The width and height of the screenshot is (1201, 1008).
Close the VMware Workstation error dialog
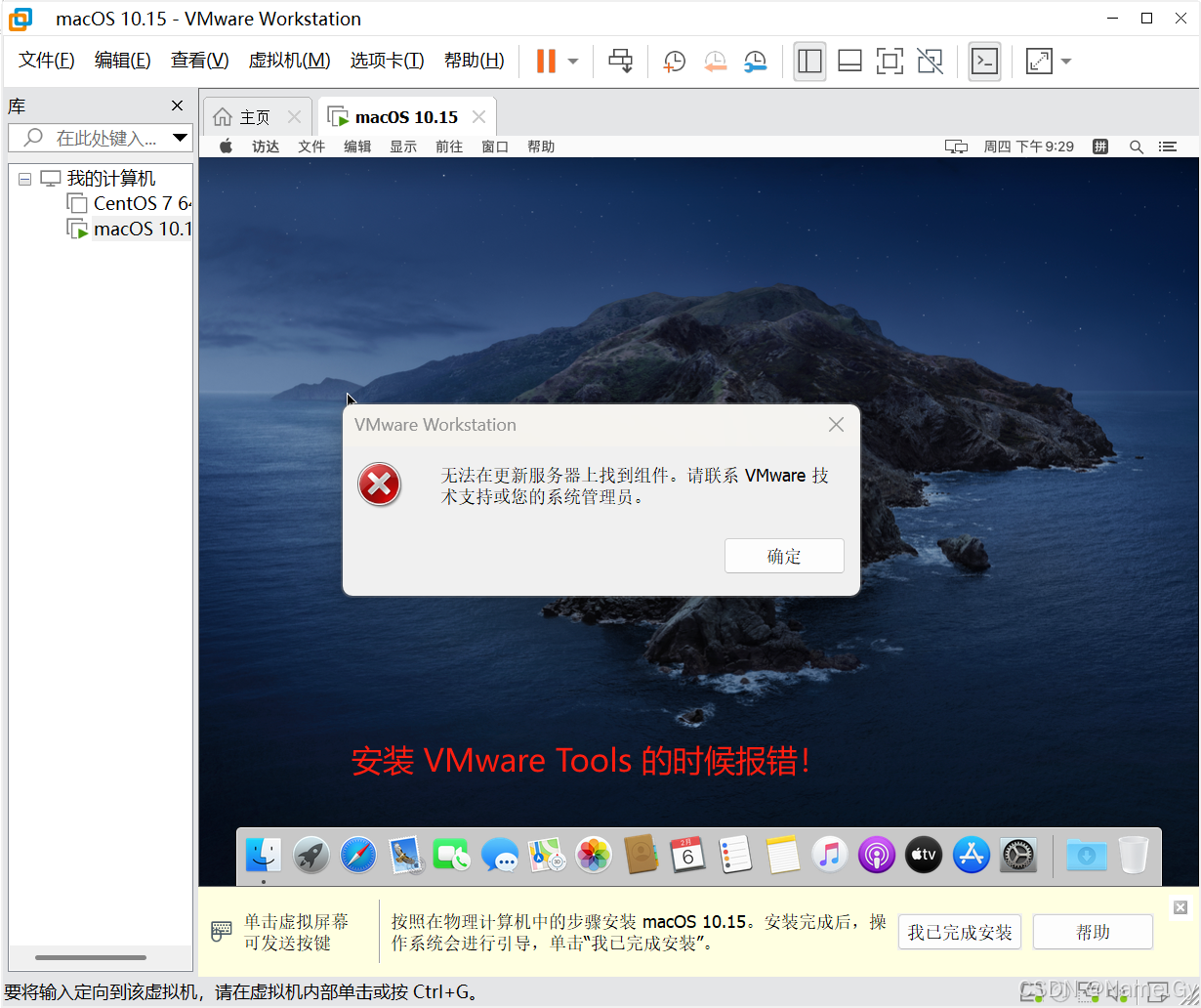836,425
